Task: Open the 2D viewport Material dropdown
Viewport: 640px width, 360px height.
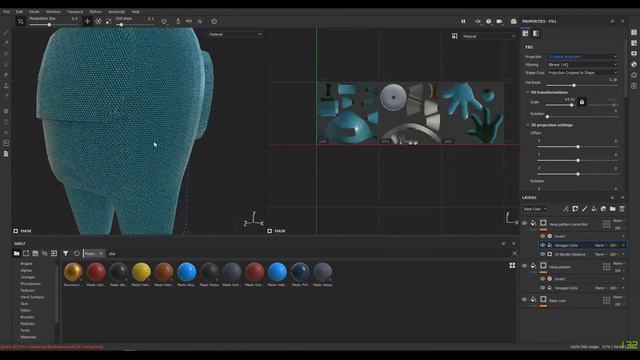Action: [489, 36]
